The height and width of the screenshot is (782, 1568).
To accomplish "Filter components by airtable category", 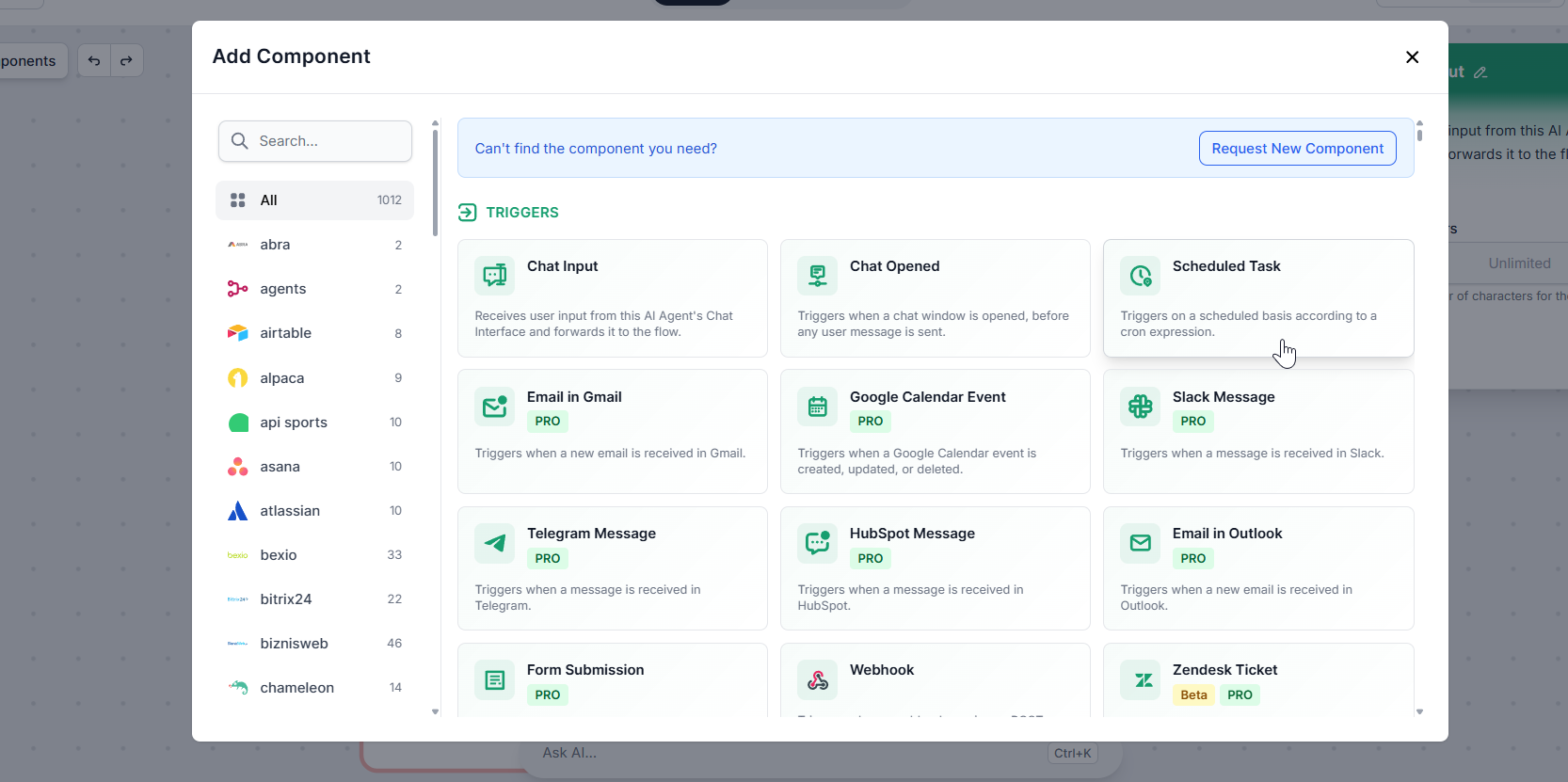I will click(314, 333).
